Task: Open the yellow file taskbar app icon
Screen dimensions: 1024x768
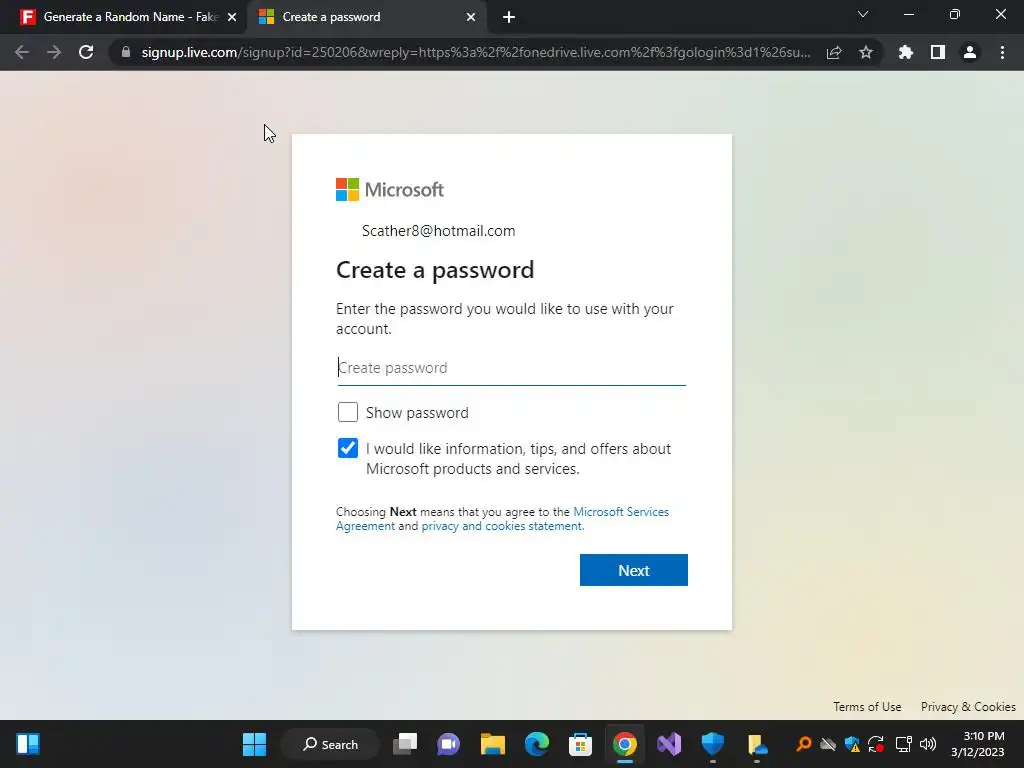Action: (x=757, y=744)
